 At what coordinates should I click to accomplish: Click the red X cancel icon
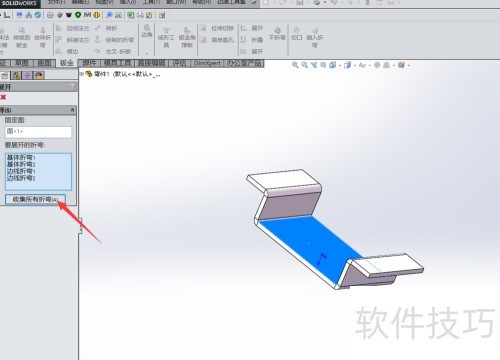tap(3, 97)
